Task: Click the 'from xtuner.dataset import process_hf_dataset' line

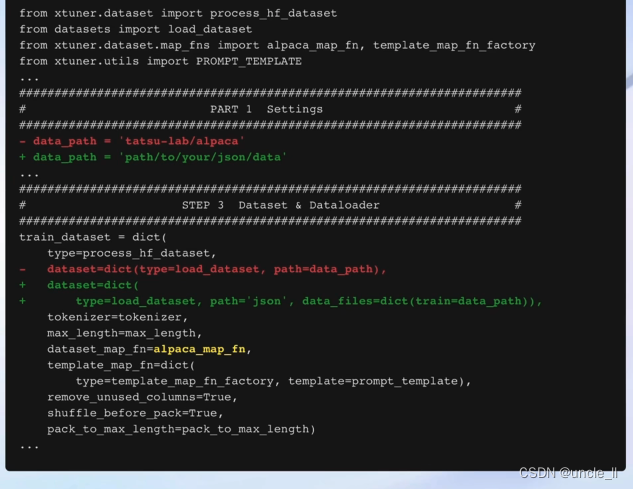Action: tap(178, 13)
